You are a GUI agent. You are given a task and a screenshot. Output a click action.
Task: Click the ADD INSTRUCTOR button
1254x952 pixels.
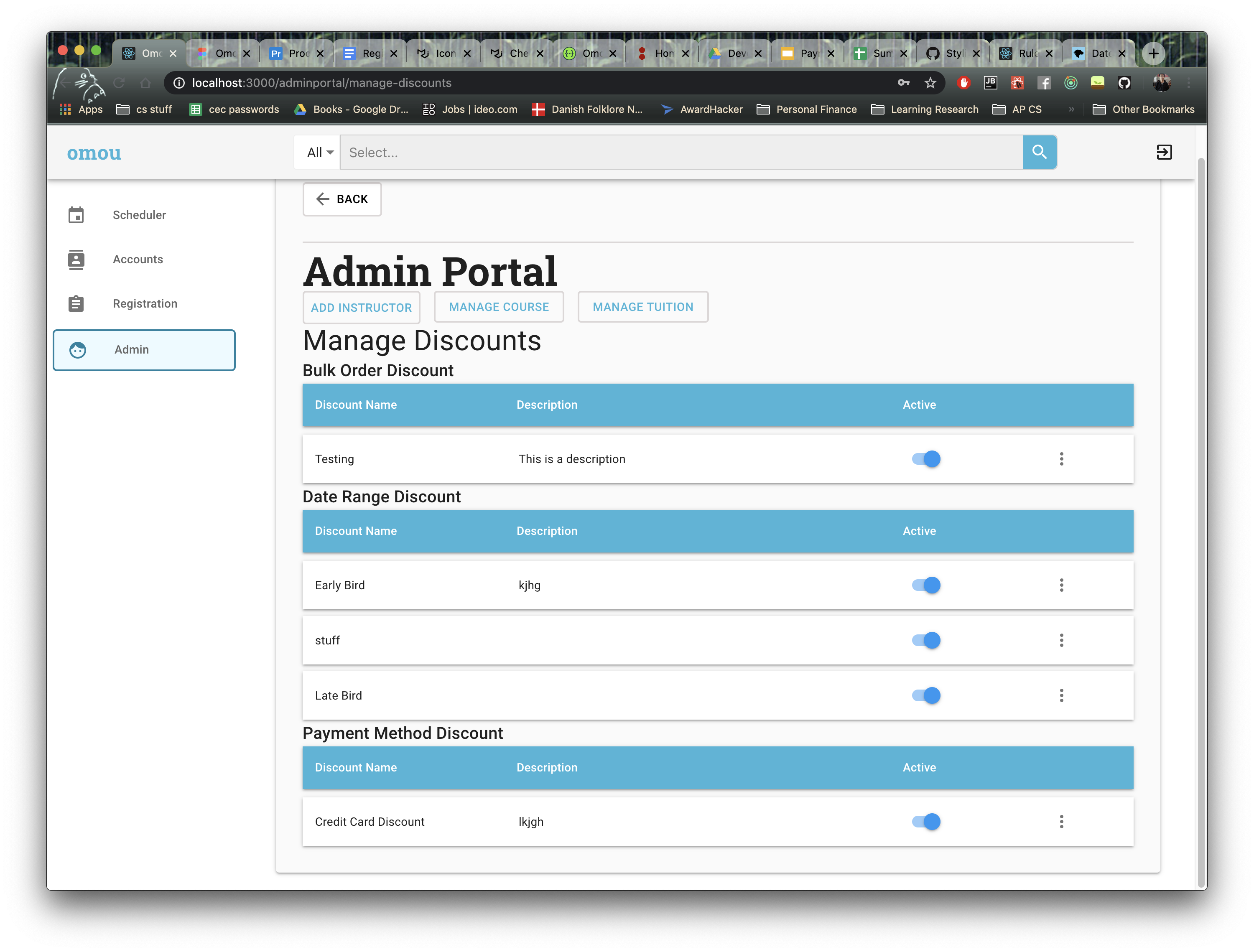click(x=361, y=307)
